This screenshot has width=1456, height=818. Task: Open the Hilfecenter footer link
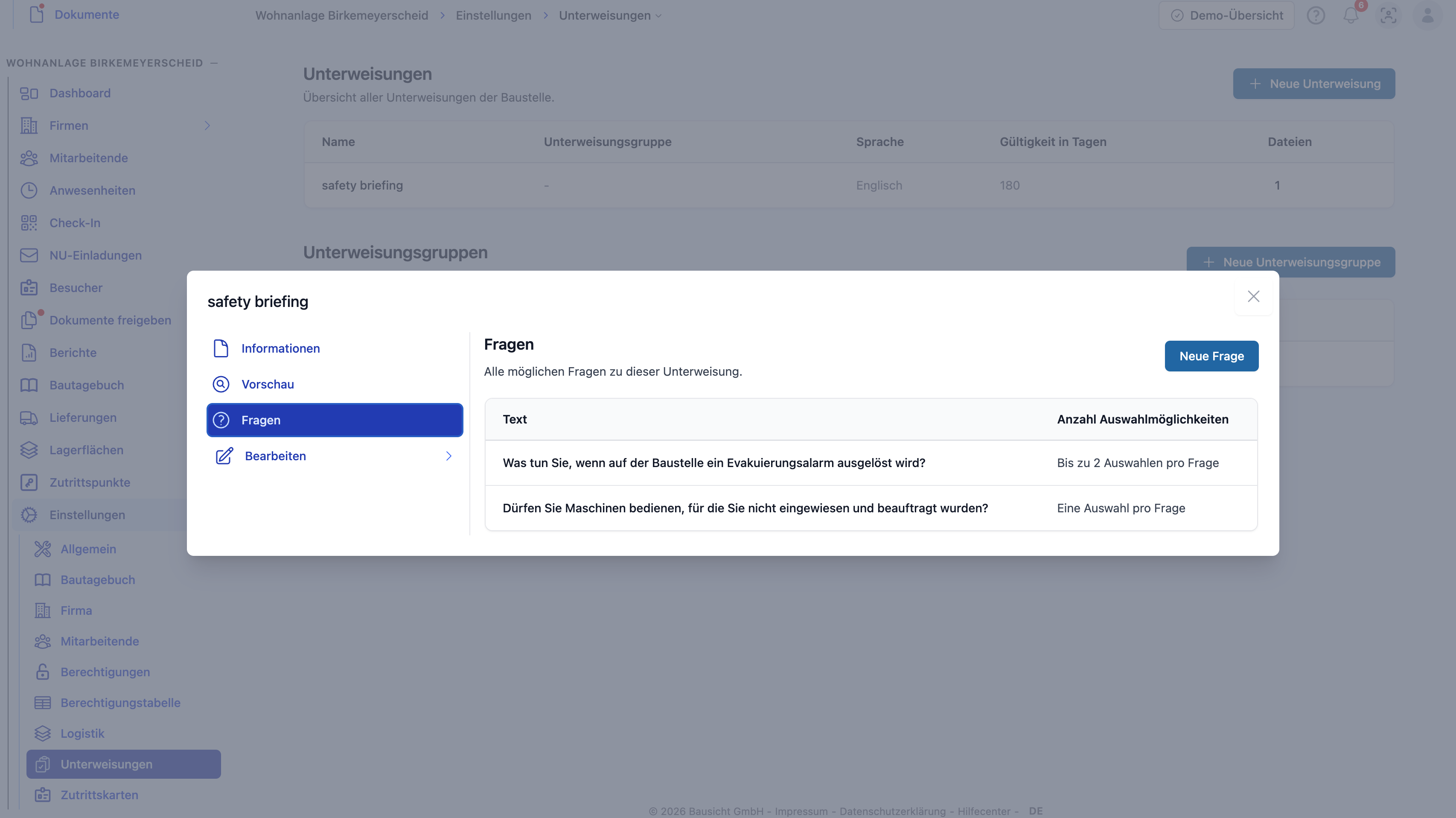click(984, 811)
